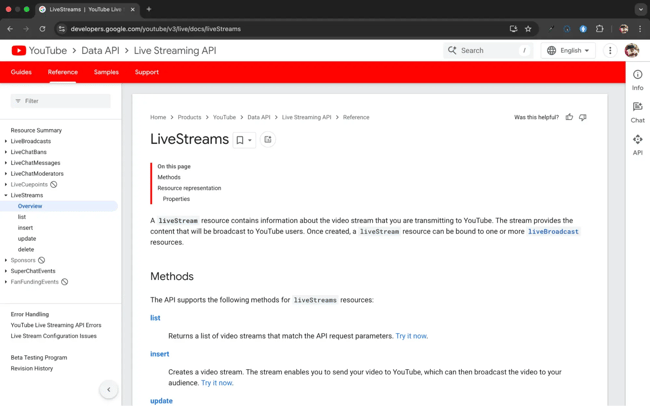Click Try it now for list method
This screenshot has height=406, width=650.
[x=410, y=336]
